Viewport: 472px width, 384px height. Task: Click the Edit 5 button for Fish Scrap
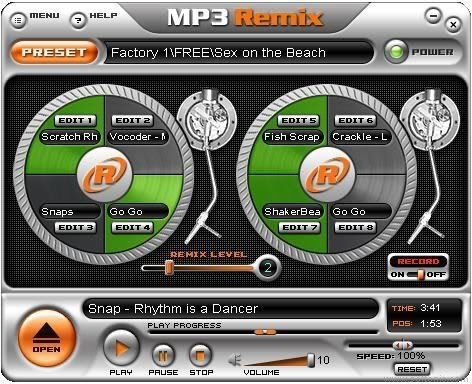(299, 120)
